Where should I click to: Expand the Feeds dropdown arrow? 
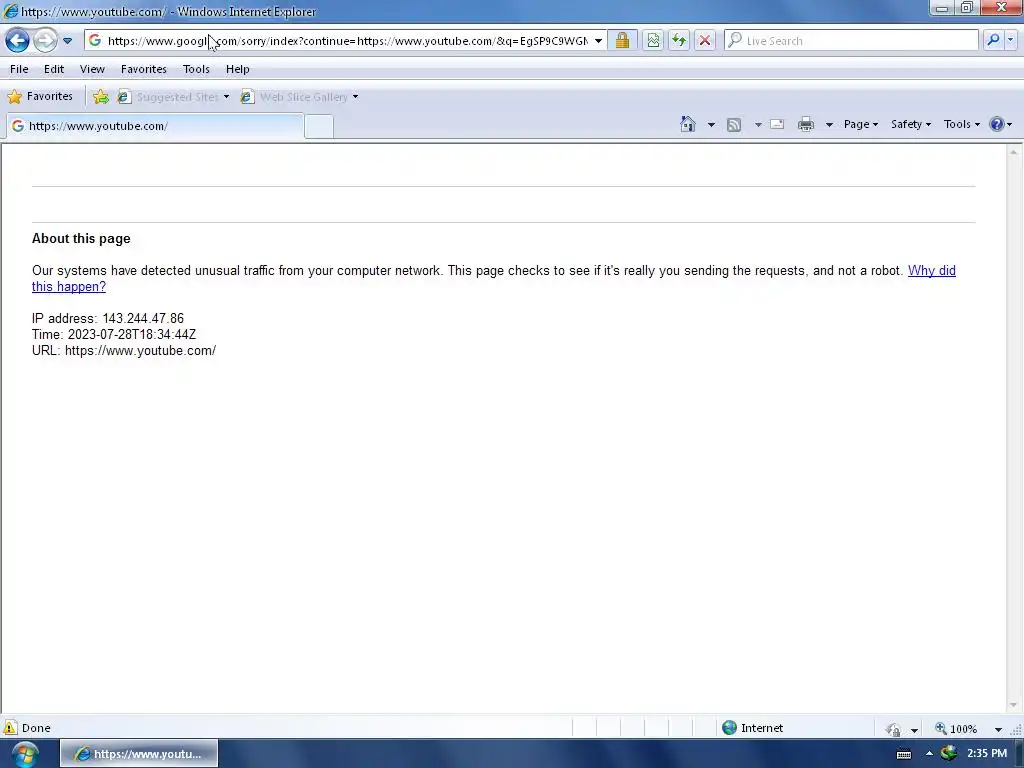click(x=758, y=124)
